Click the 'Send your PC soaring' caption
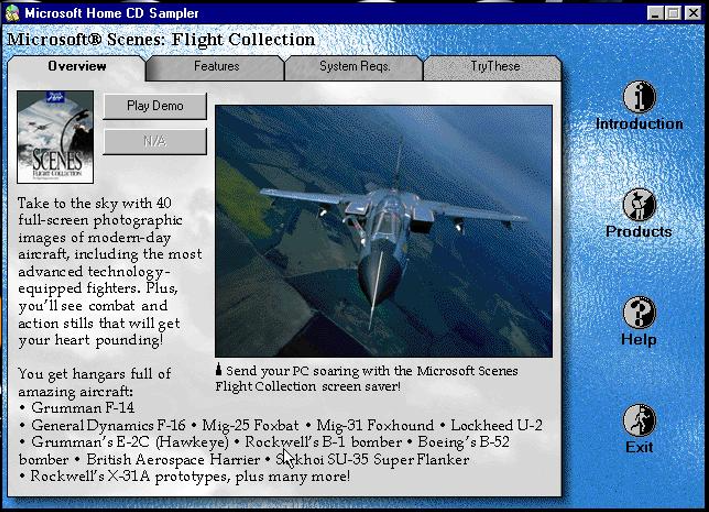The image size is (709, 512). 366,378
